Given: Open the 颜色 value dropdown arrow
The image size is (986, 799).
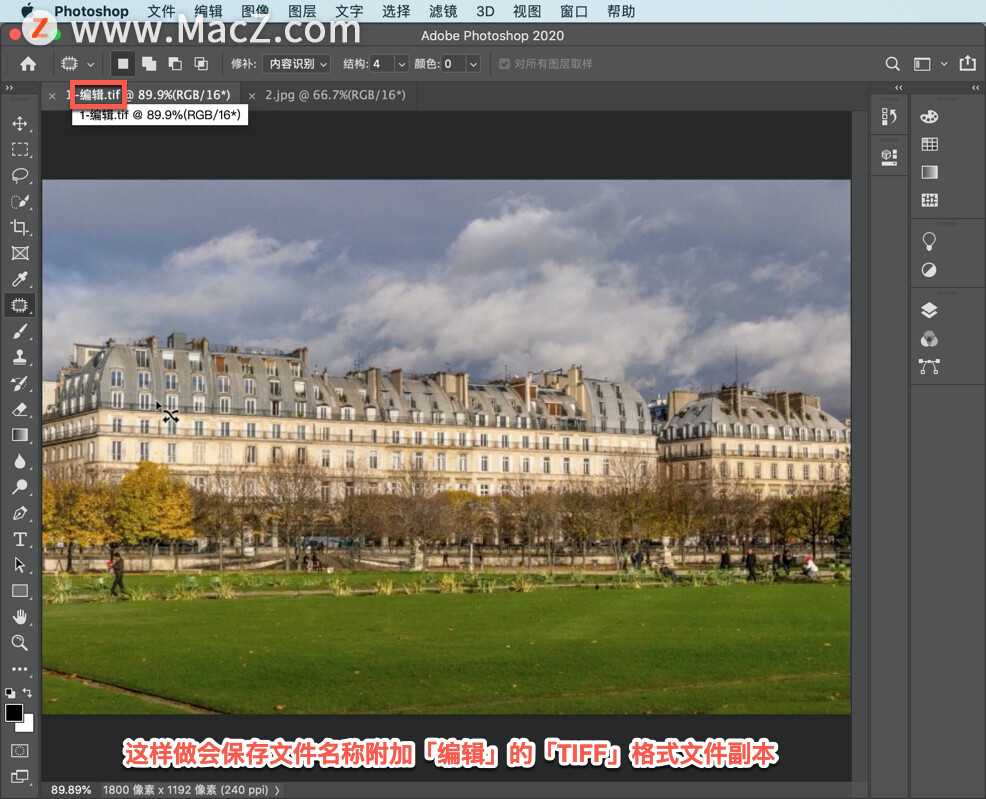Looking at the screenshot, I should tap(474, 63).
